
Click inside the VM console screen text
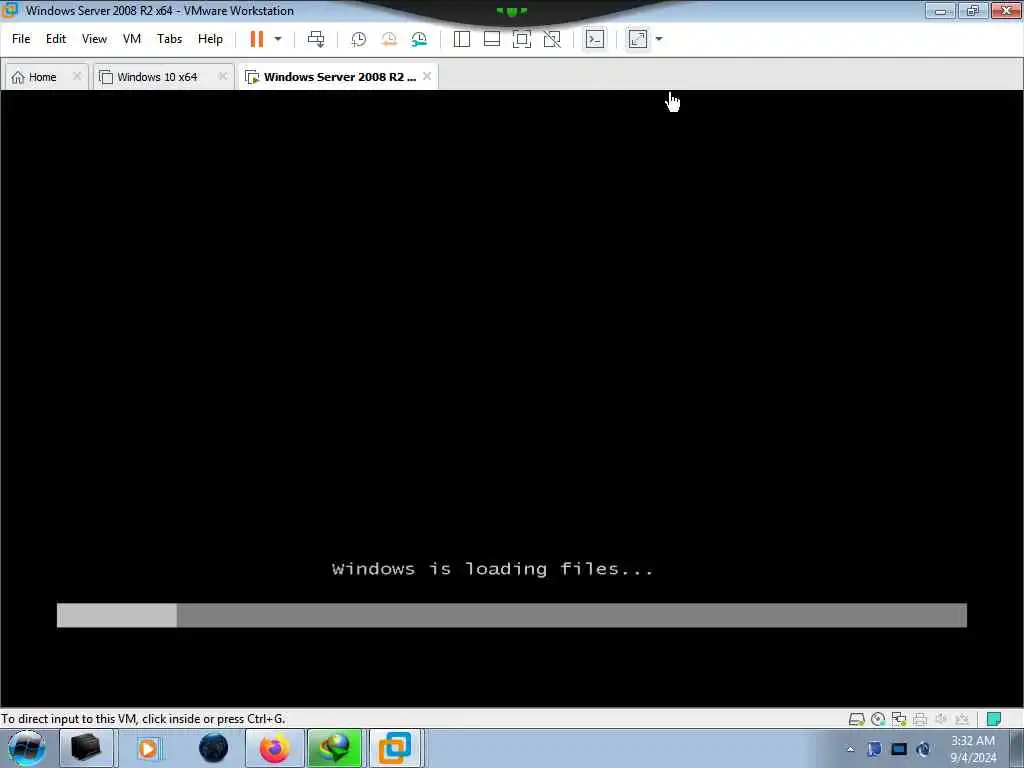pyautogui.click(x=492, y=569)
